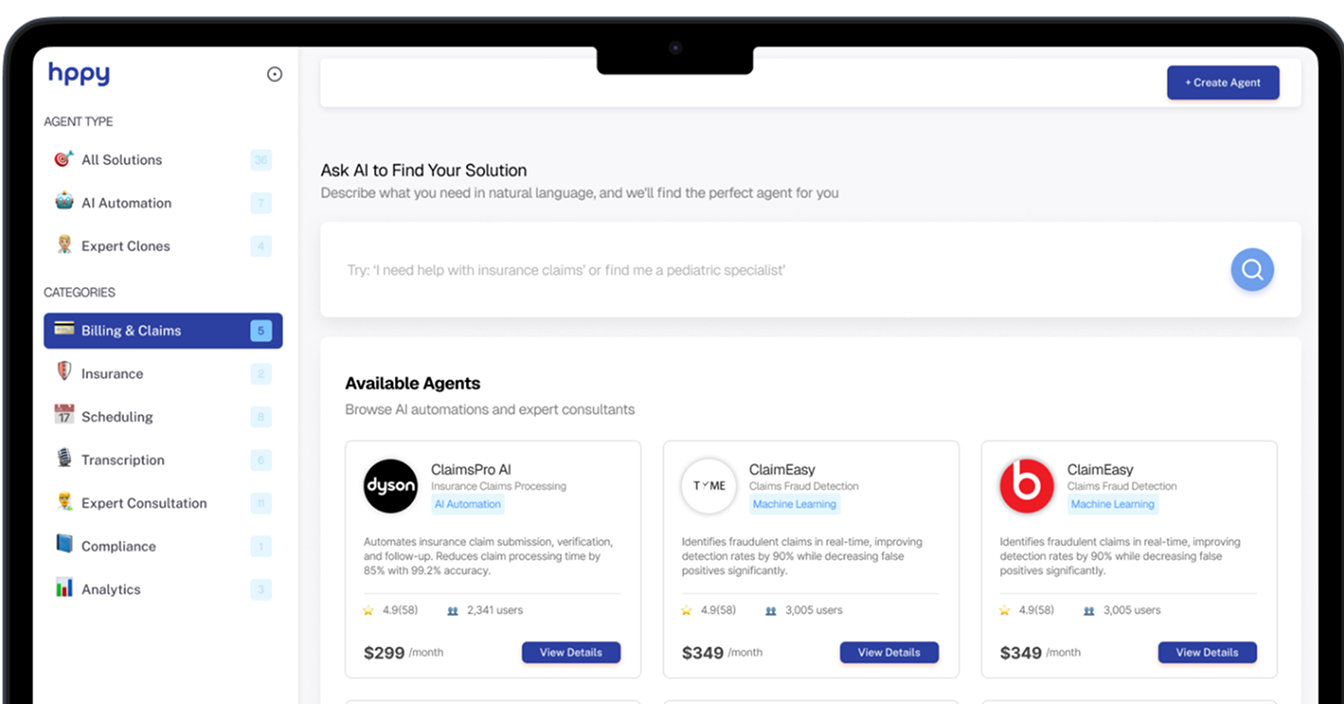Click the natural language search input field
Image resolution: width=1344 pixels, height=704 pixels.
[x=770, y=270]
